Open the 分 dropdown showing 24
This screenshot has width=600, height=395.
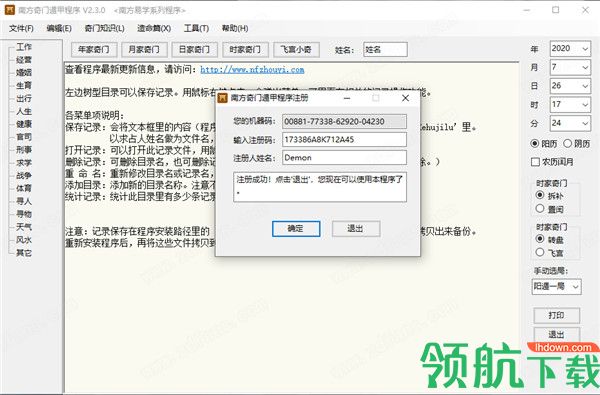570,123
